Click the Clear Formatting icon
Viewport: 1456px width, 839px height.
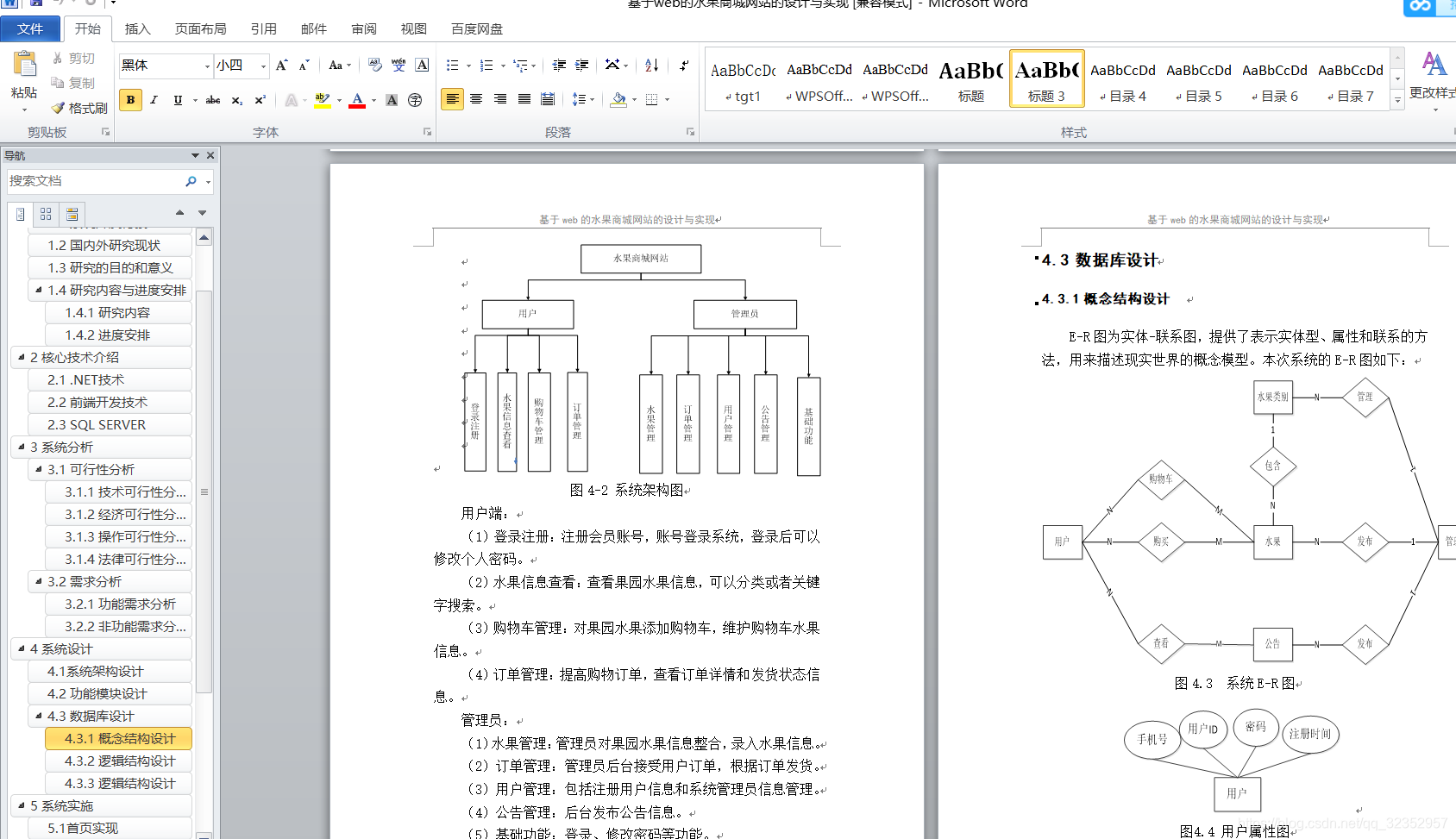(374, 66)
